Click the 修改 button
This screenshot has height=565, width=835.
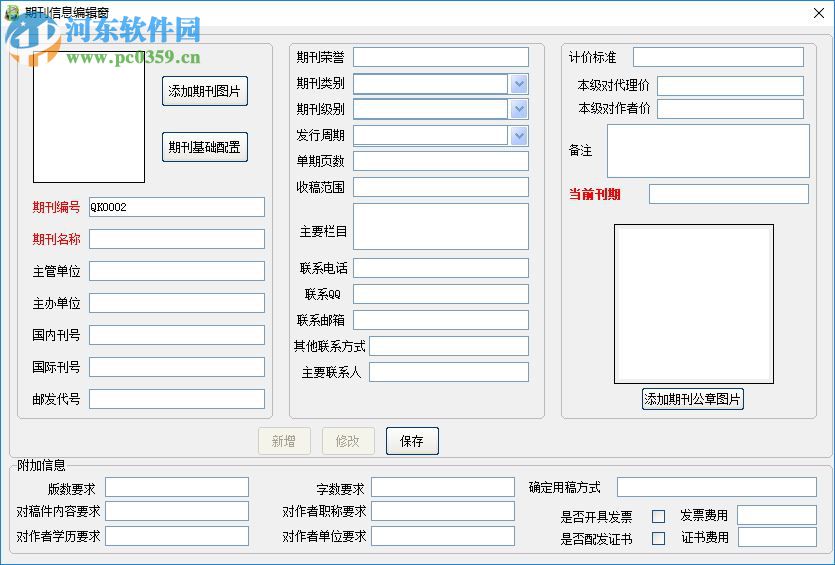348,441
